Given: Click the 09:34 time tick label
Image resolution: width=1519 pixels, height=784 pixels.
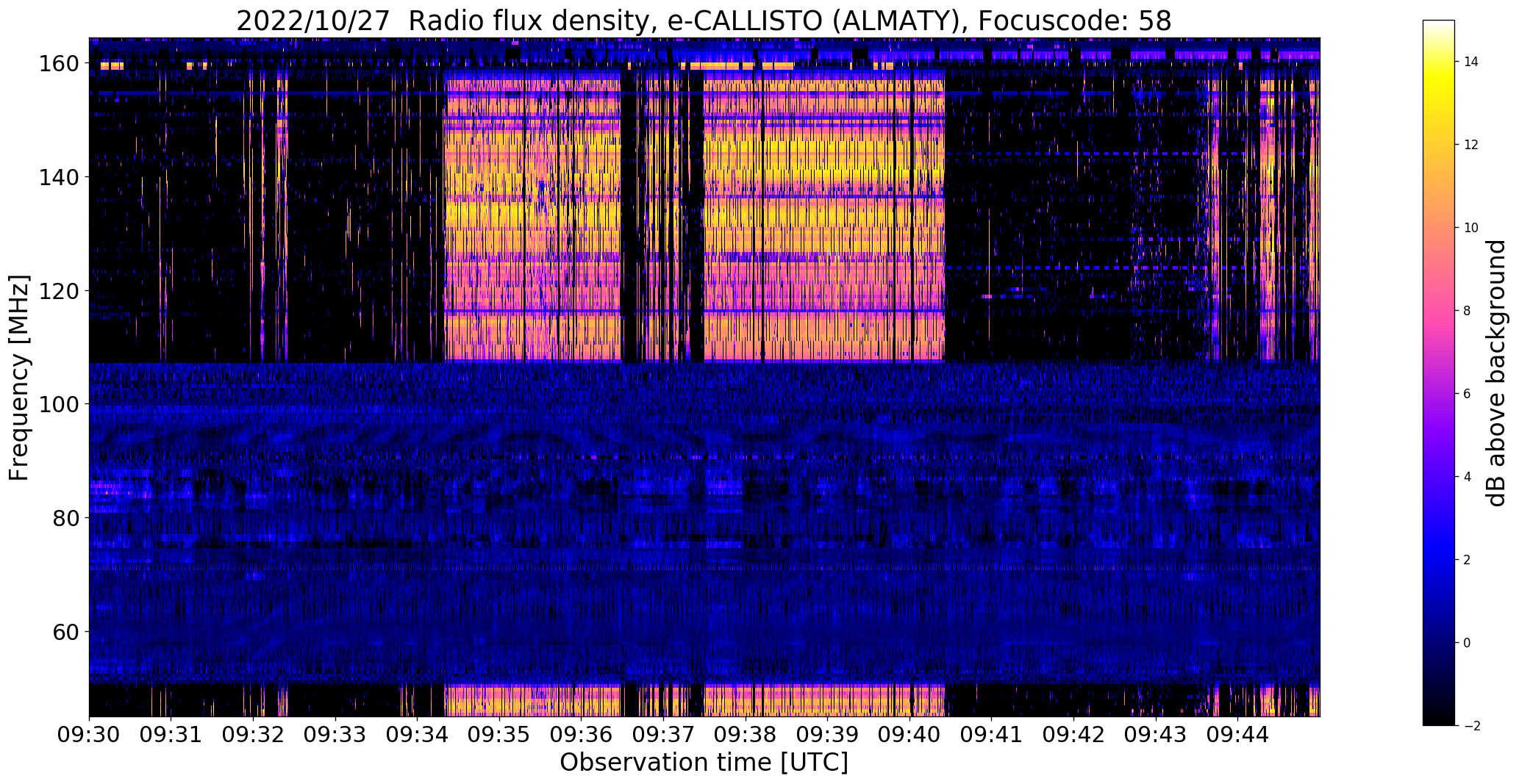Looking at the screenshot, I should [418, 734].
